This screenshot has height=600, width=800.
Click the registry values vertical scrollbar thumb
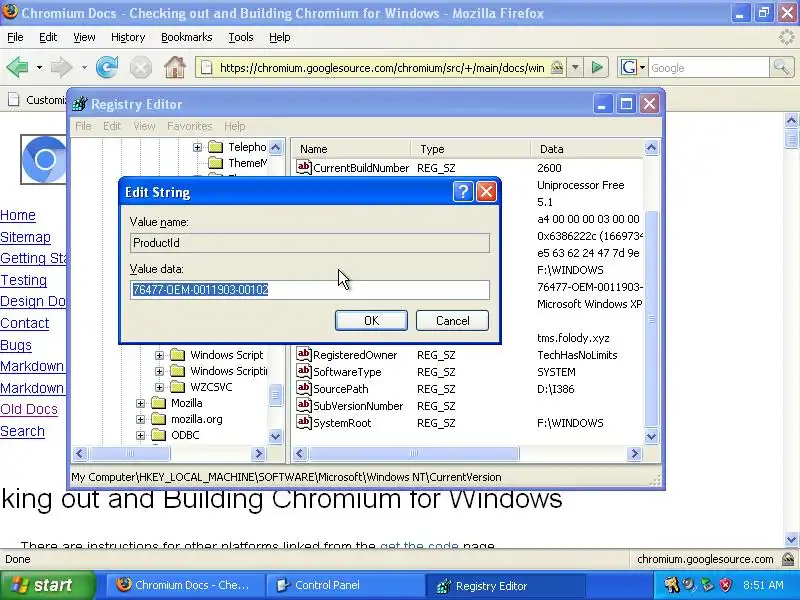point(652,319)
